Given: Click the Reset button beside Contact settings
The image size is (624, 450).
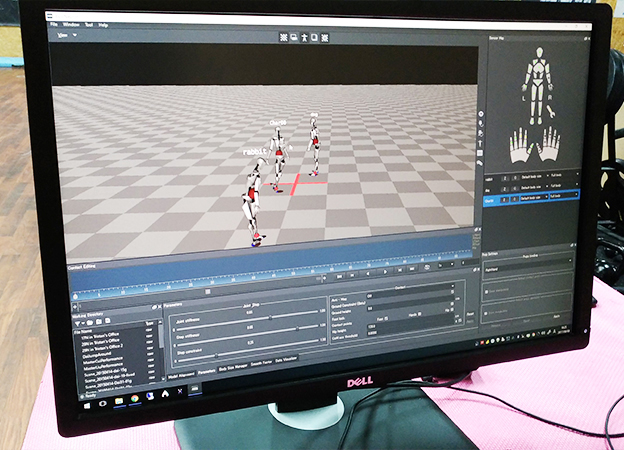Looking at the screenshot, I should [x=470, y=314].
